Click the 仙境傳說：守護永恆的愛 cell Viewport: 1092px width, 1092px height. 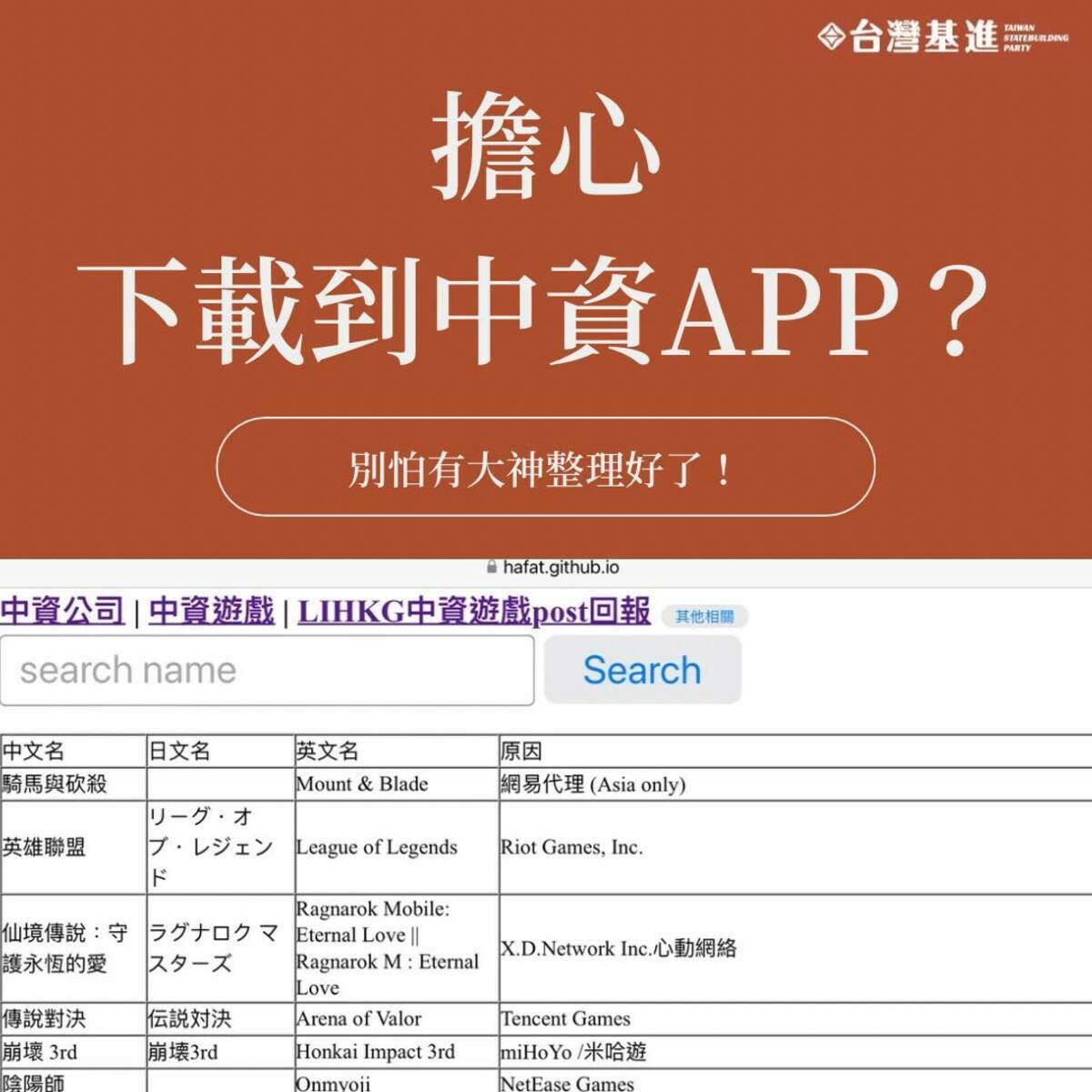tap(74, 948)
